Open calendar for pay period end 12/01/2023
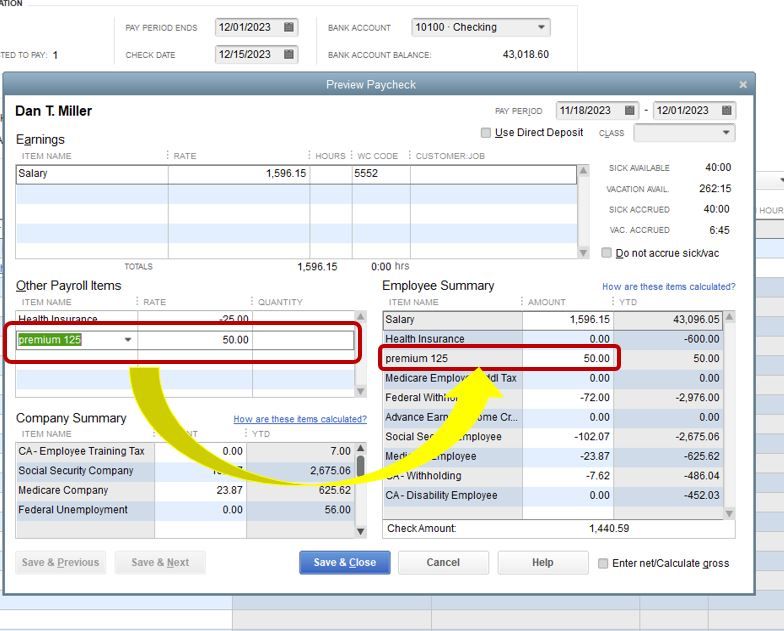This screenshot has width=784, height=631. click(x=726, y=110)
